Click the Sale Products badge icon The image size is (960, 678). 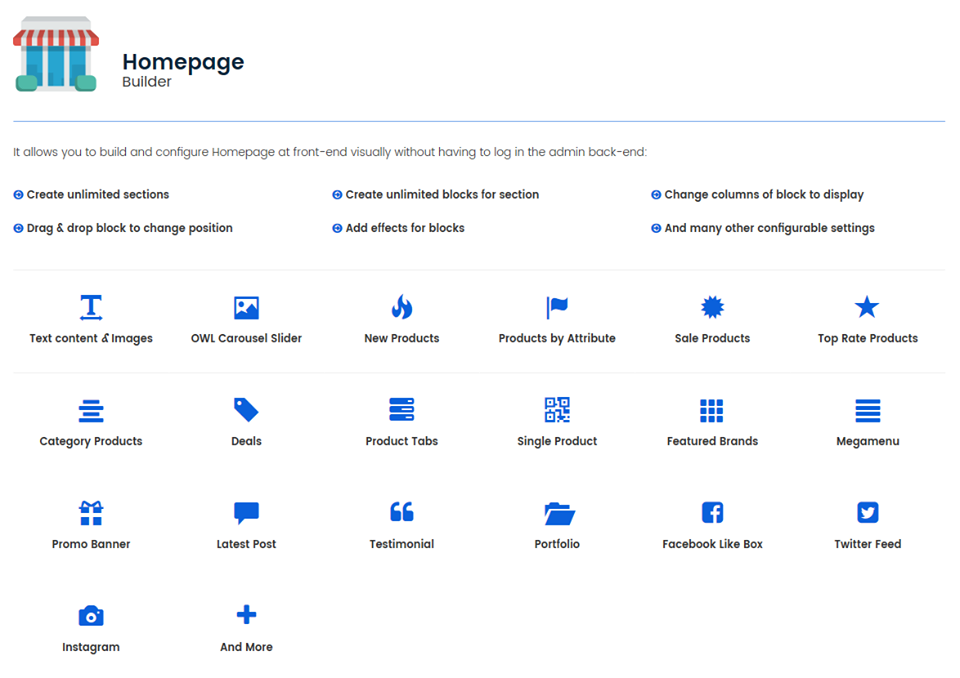(x=712, y=307)
